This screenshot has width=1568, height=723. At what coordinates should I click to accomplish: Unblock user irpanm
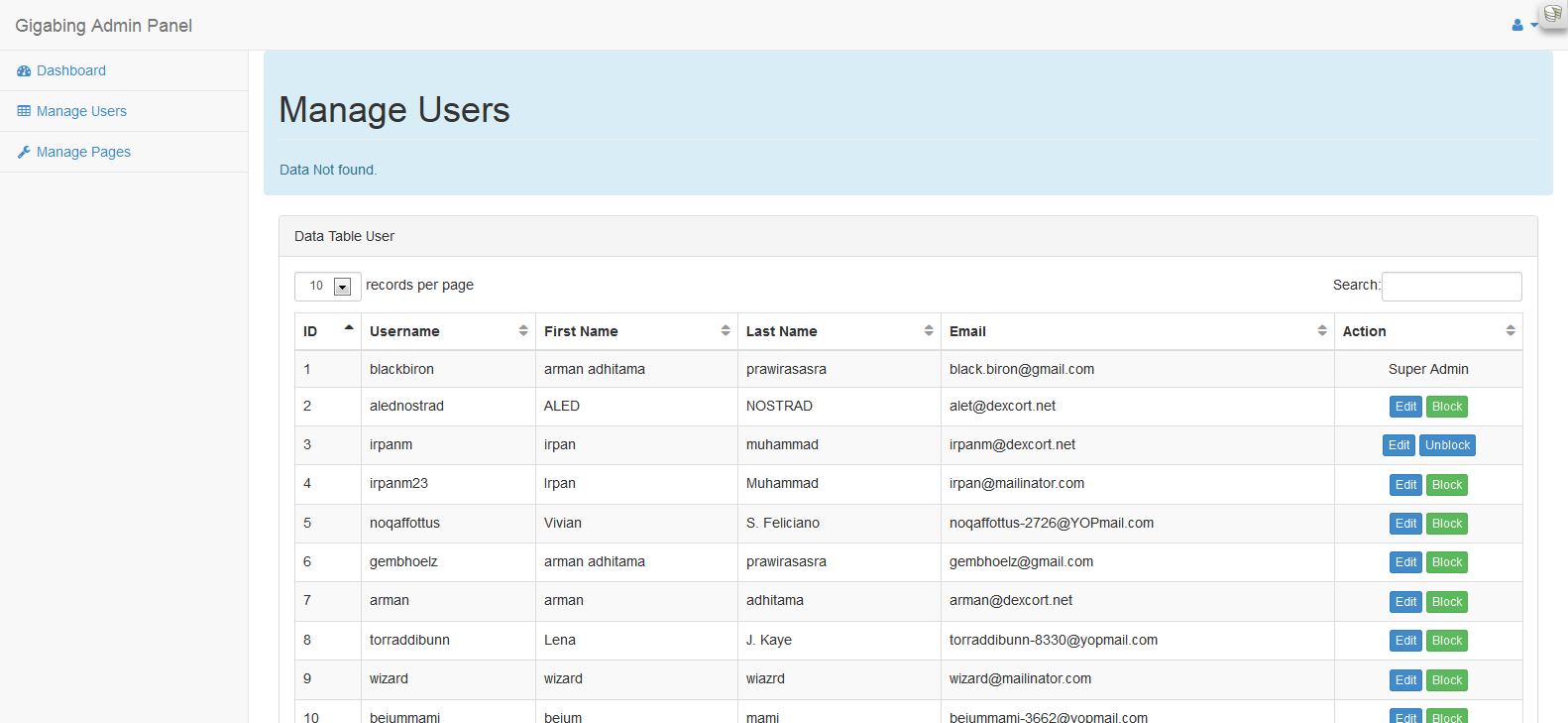tap(1447, 445)
